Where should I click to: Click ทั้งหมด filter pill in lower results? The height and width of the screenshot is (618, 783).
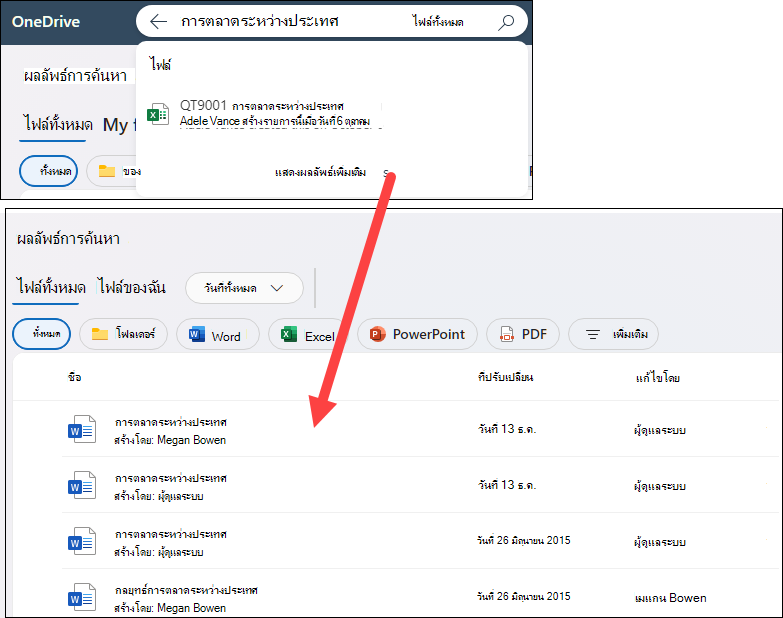pos(41,334)
